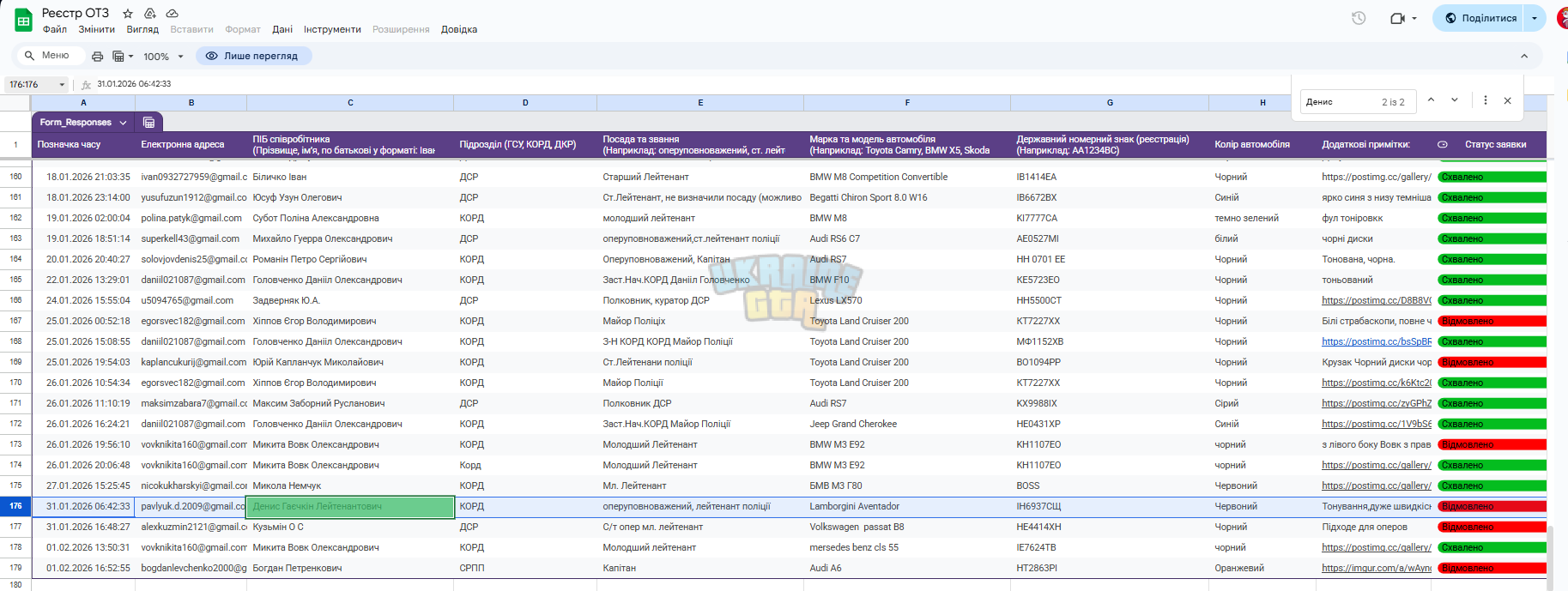This screenshot has width=1568, height=591.
Task: Close the find bar
Action: 1508,100
